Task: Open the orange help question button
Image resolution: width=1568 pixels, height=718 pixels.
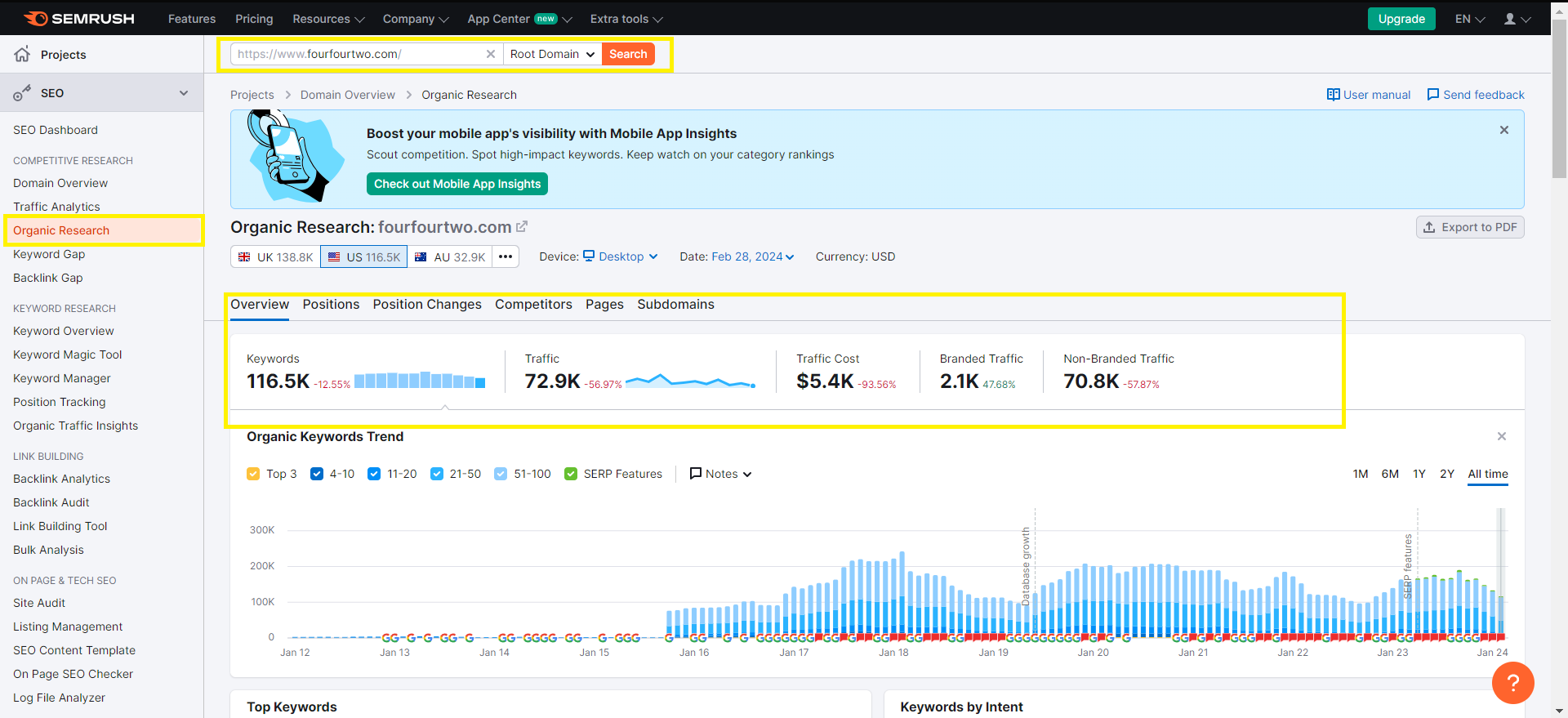Action: [1512, 682]
